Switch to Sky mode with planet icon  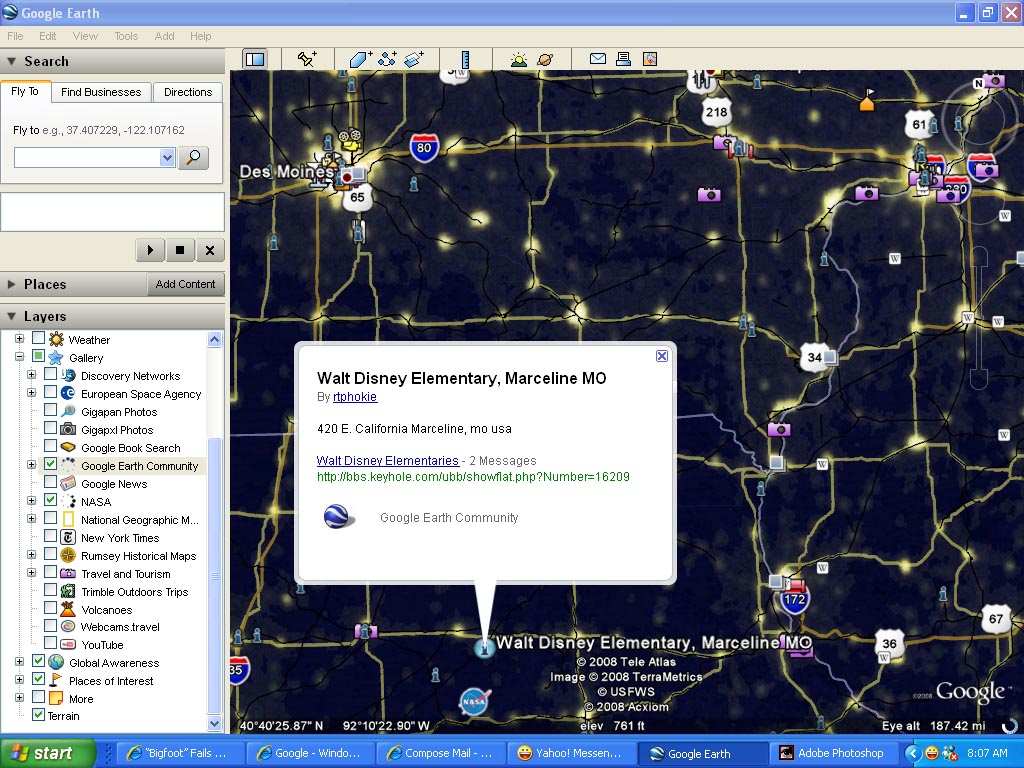coord(545,59)
